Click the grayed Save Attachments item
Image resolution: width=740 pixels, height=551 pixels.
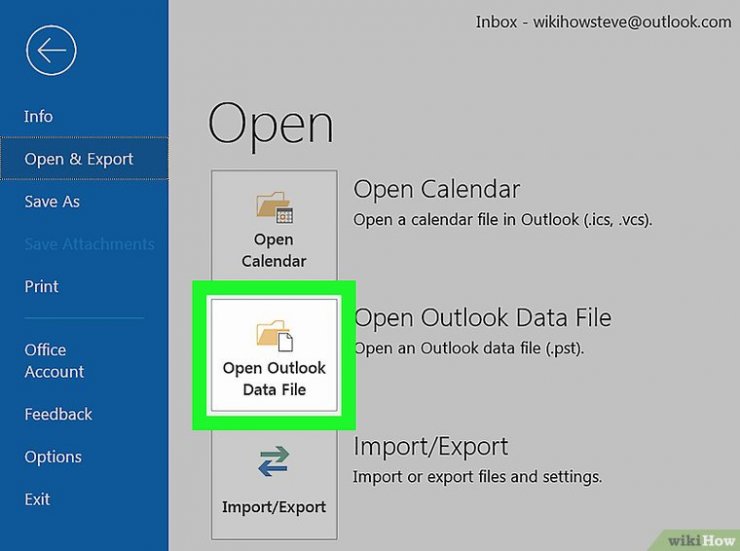[89, 244]
